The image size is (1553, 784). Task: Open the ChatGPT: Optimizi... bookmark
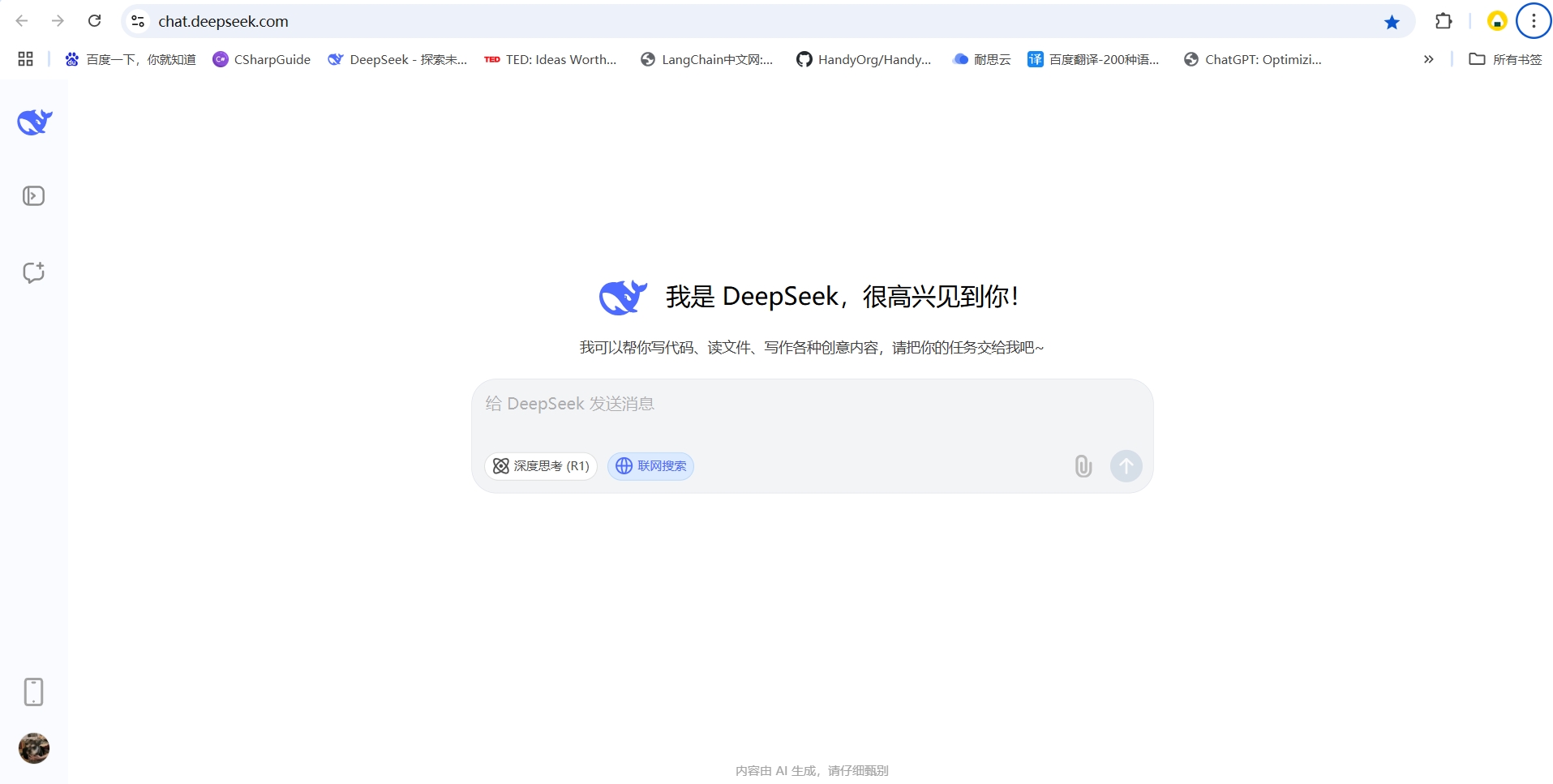tap(1253, 59)
